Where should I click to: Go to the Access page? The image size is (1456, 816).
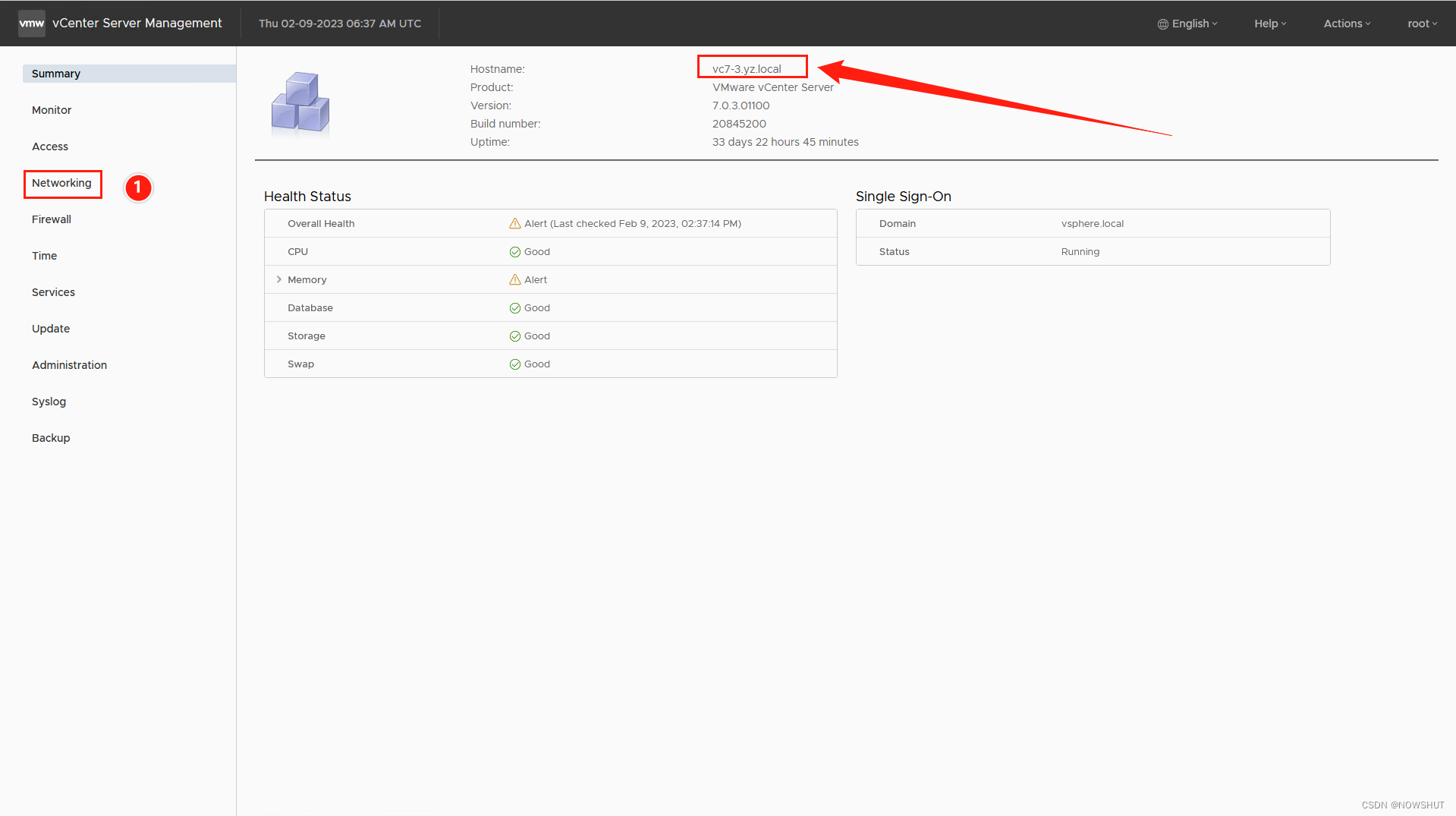click(x=50, y=147)
